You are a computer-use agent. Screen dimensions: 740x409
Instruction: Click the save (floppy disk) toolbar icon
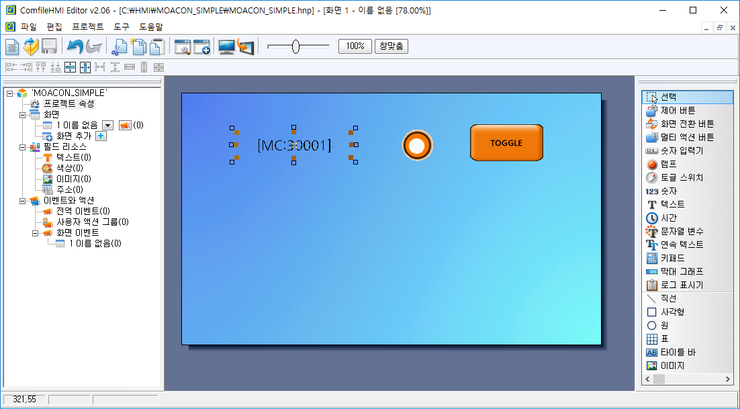[x=48, y=46]
